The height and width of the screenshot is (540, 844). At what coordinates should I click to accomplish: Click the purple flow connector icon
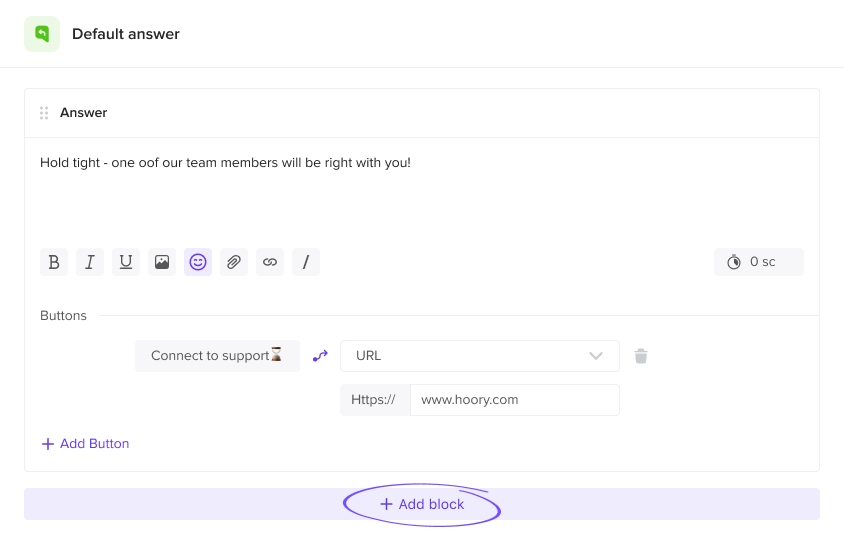pos(320,356)
